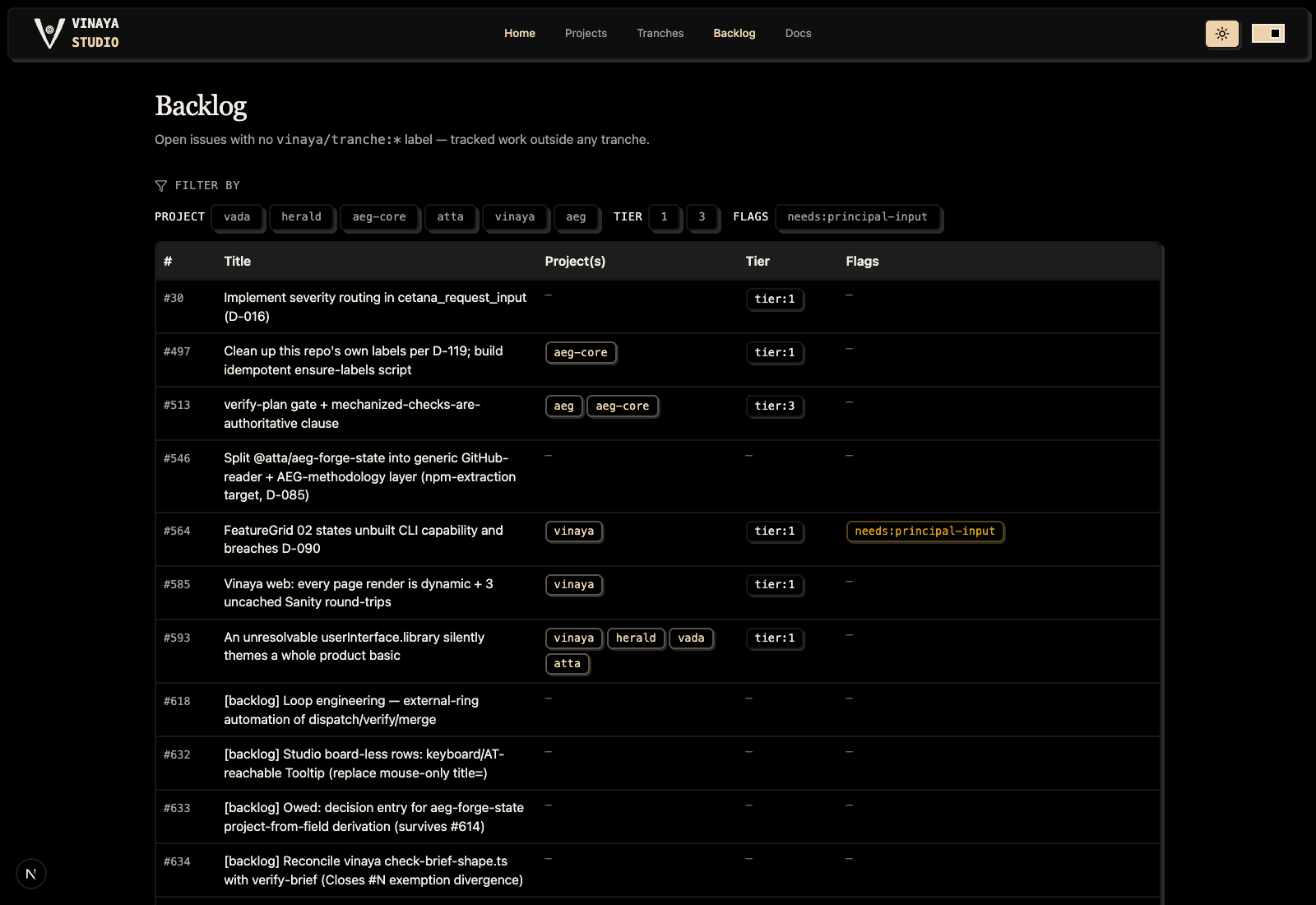
Task: Open issue #632 Studio board-less rows title
Action: pos(364,763)
